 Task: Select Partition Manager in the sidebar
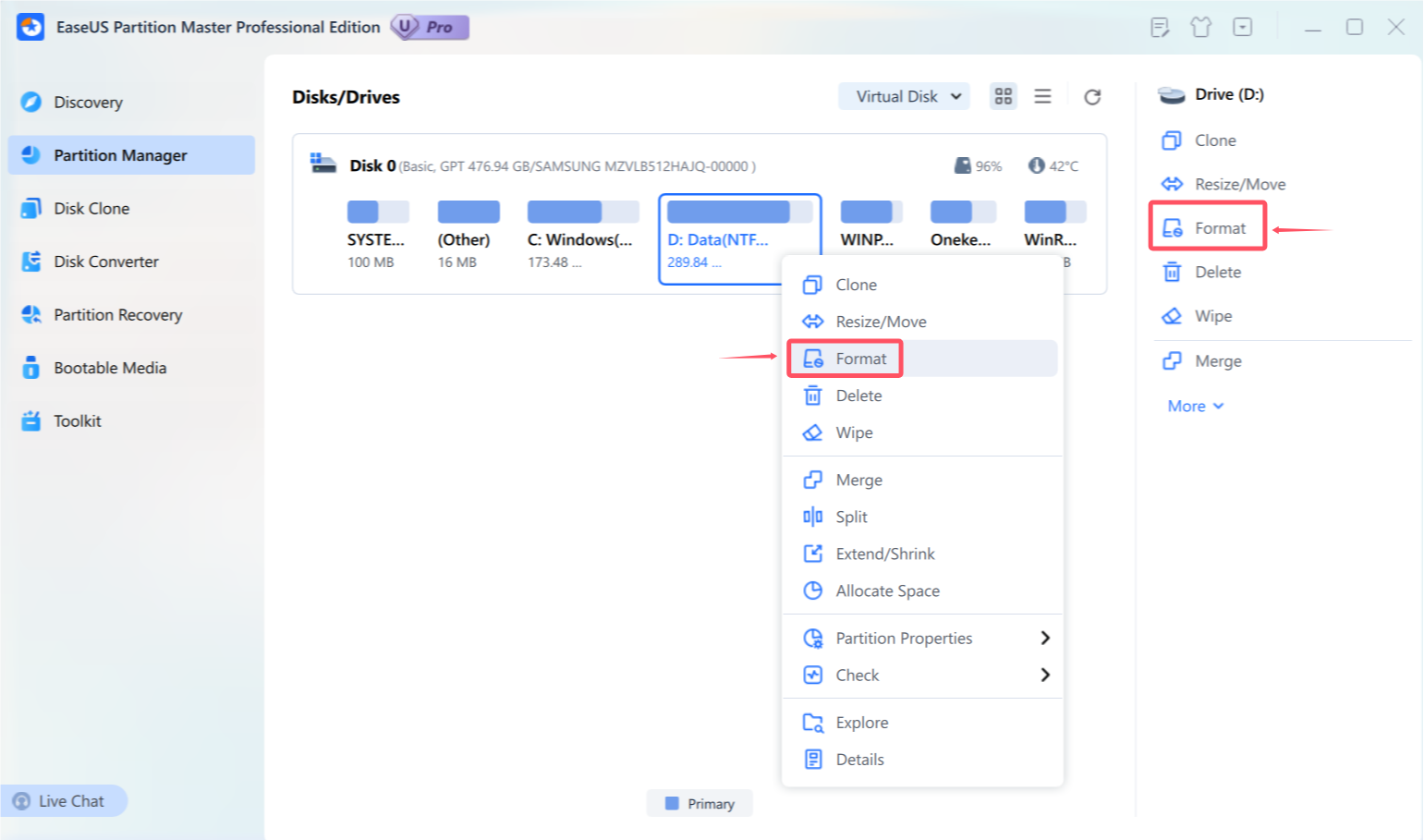pos(131,155)
